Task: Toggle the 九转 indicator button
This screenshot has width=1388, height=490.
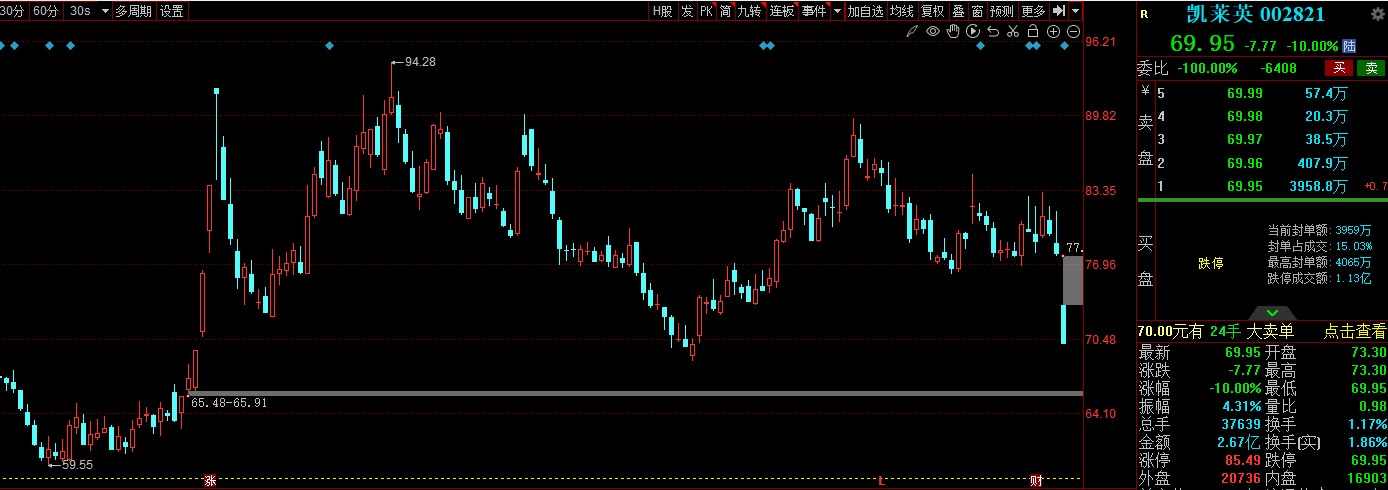Action: click(749, 11)
